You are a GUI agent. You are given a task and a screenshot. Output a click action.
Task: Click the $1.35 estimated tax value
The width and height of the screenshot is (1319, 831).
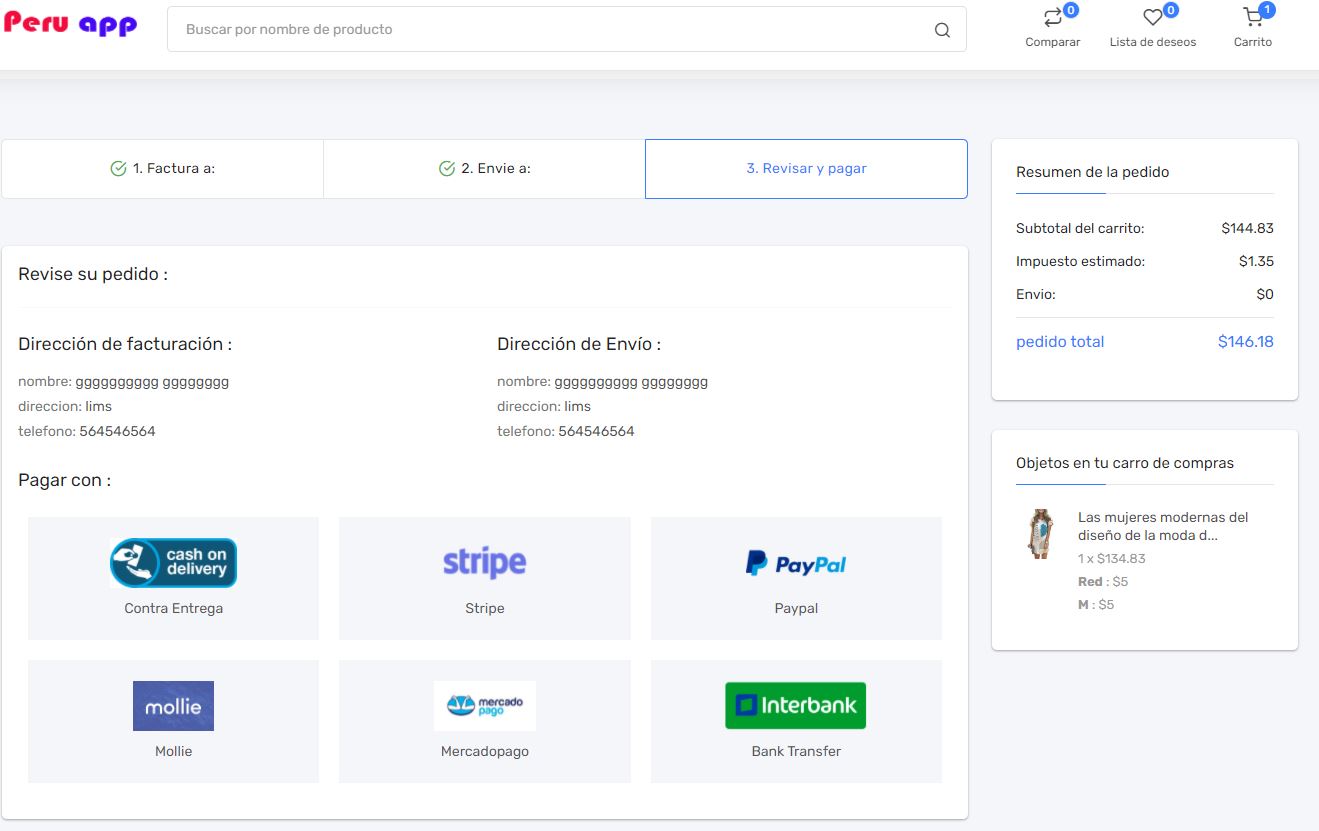[1256, 261]
